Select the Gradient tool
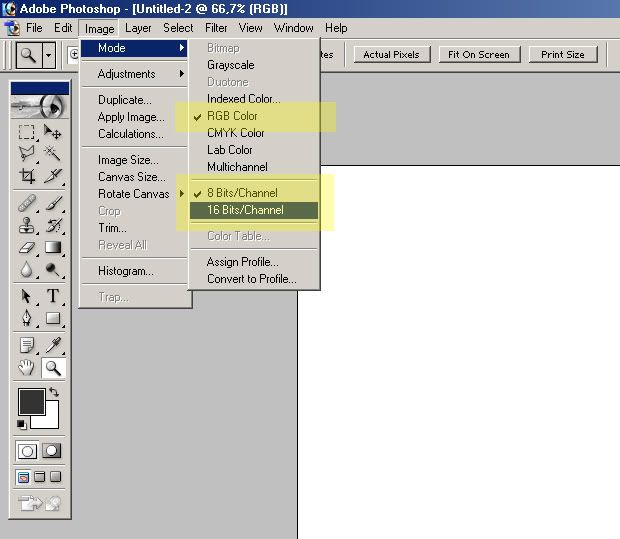The image size is (620, 539). (52, 248)
